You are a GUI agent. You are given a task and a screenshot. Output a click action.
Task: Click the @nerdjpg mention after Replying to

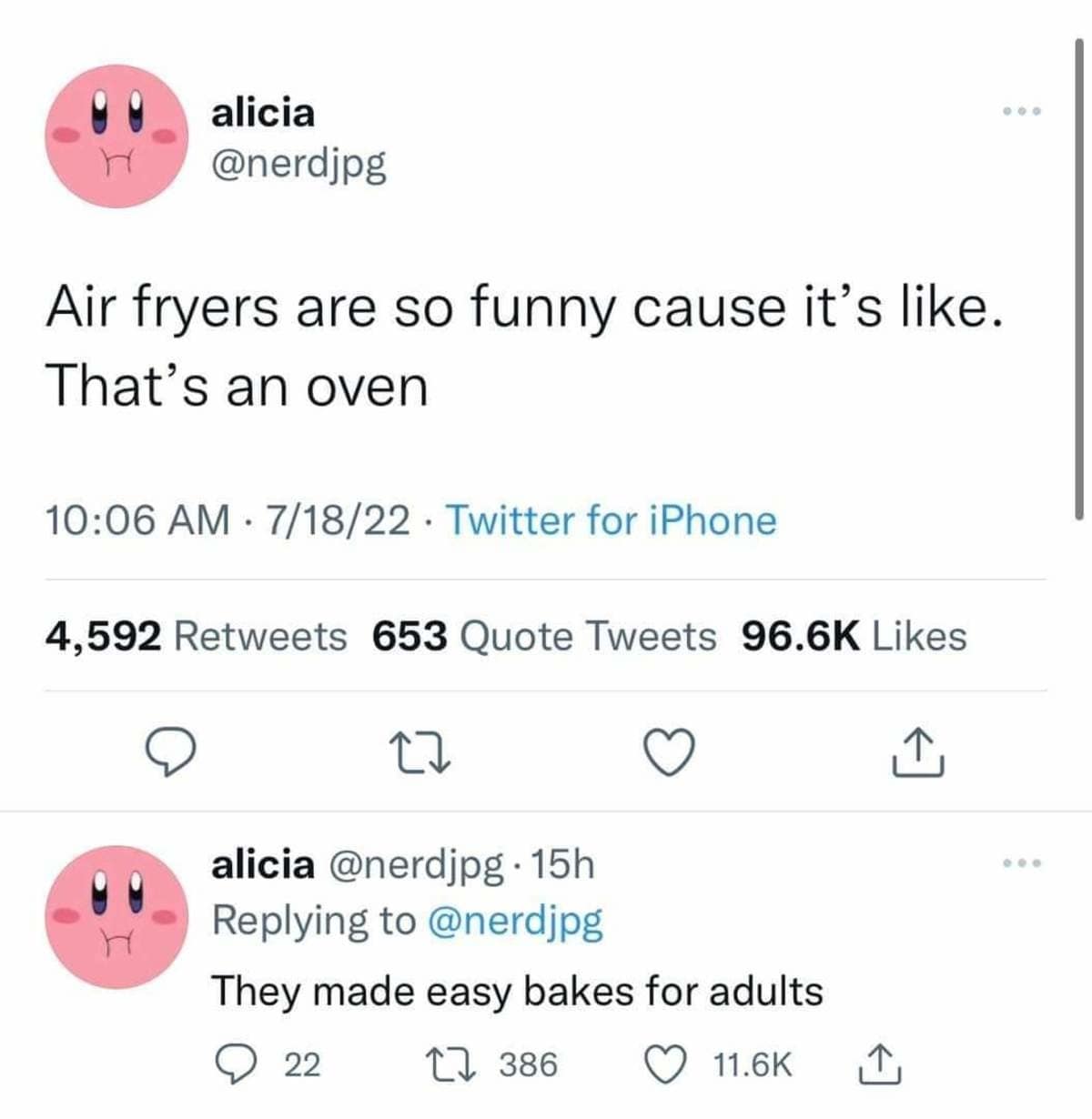pos(514,921)
